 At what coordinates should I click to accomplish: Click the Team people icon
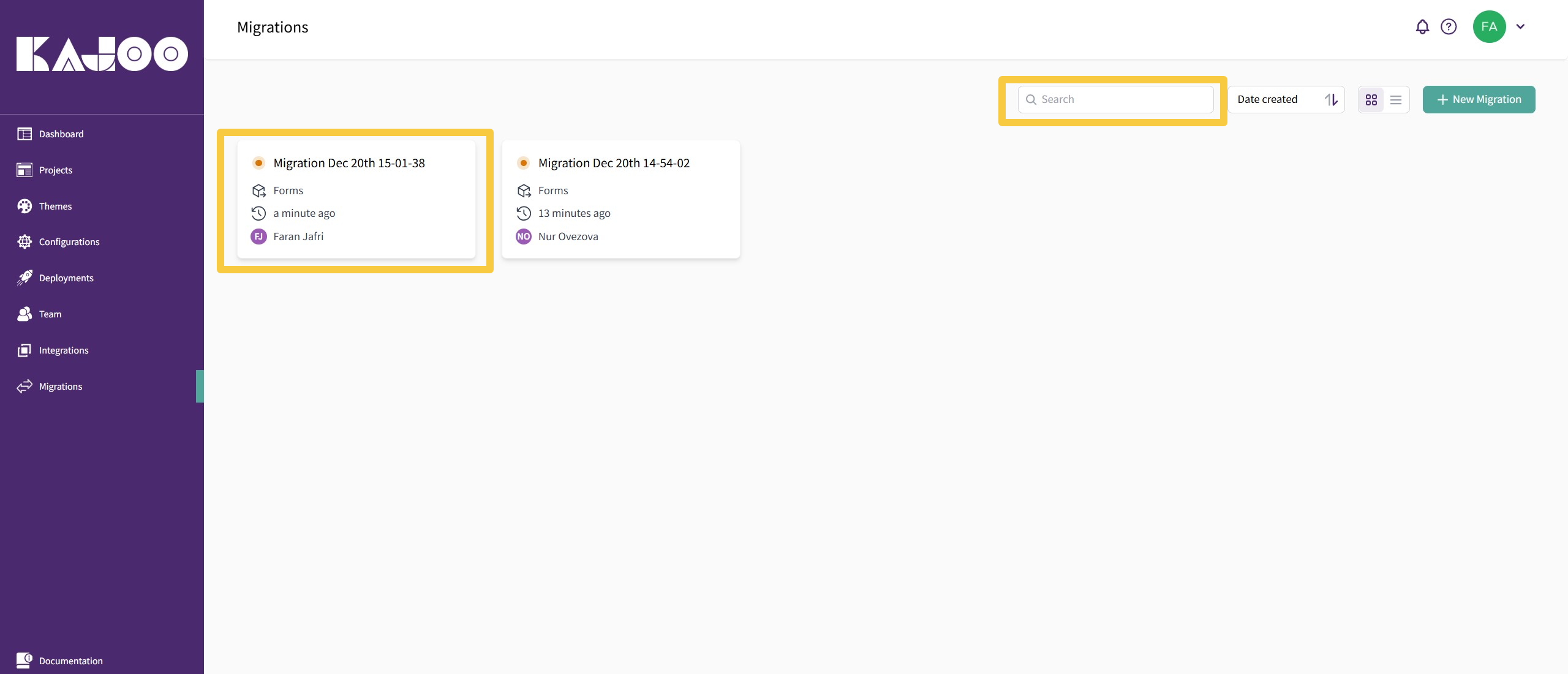24,314
